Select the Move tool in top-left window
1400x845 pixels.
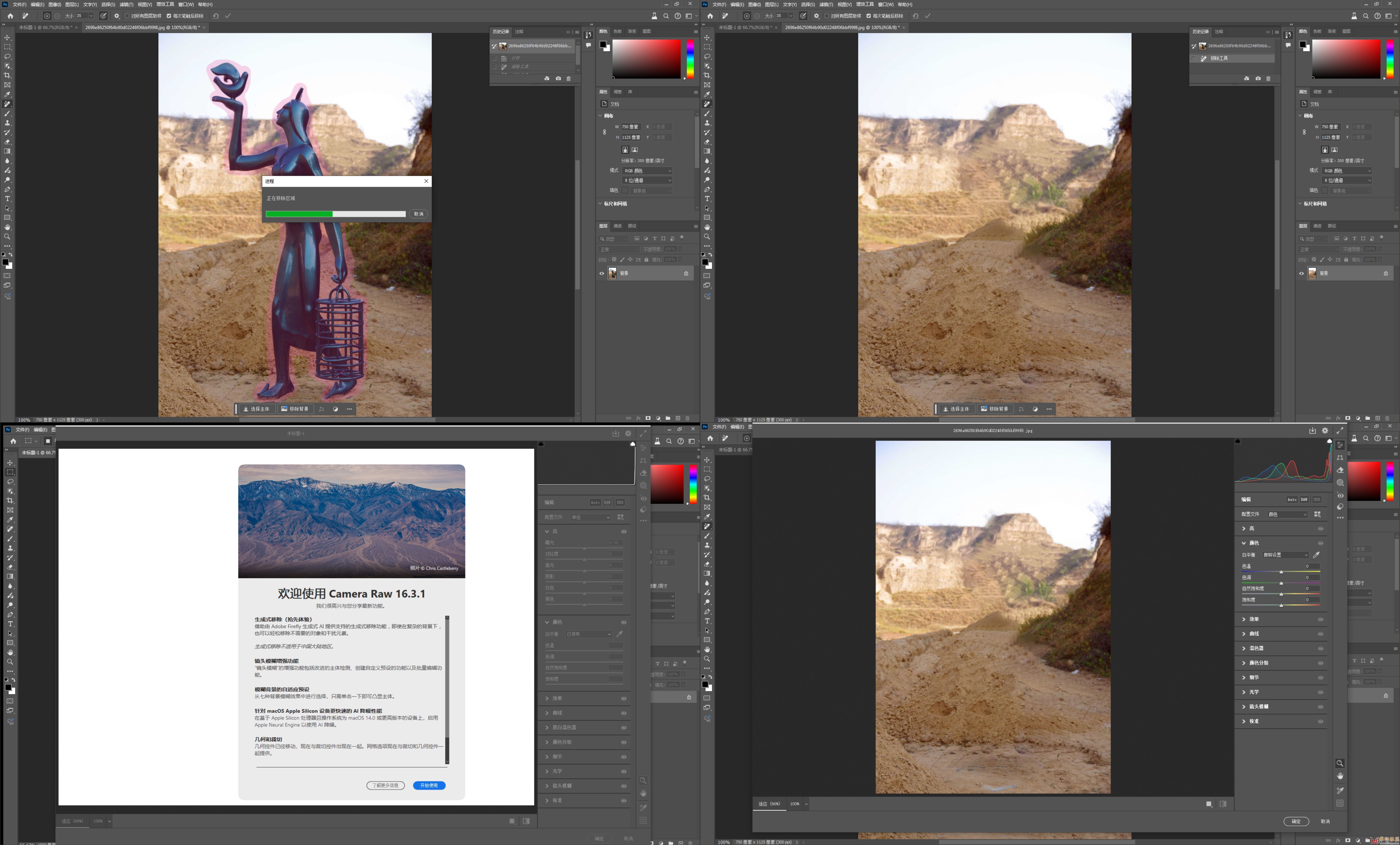tap(7, 38)
